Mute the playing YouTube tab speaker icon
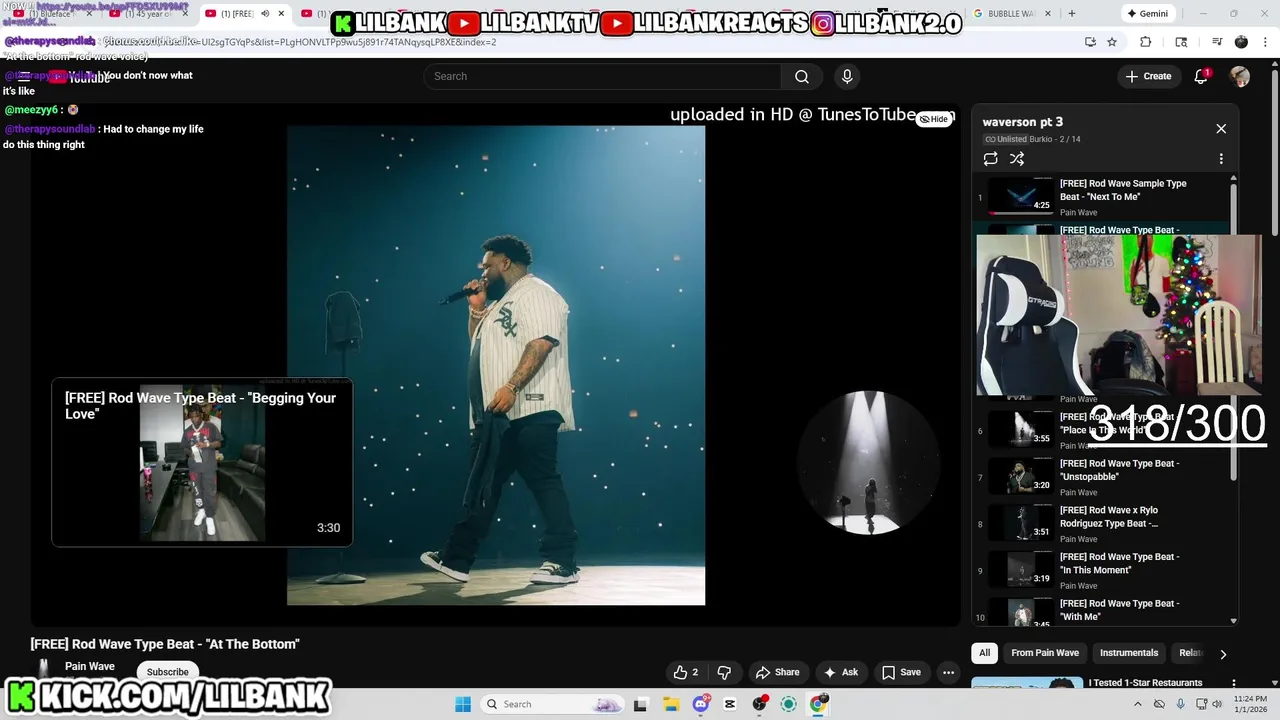The width and height of the screenshot is (1280, 720). [x=264, y=14]
